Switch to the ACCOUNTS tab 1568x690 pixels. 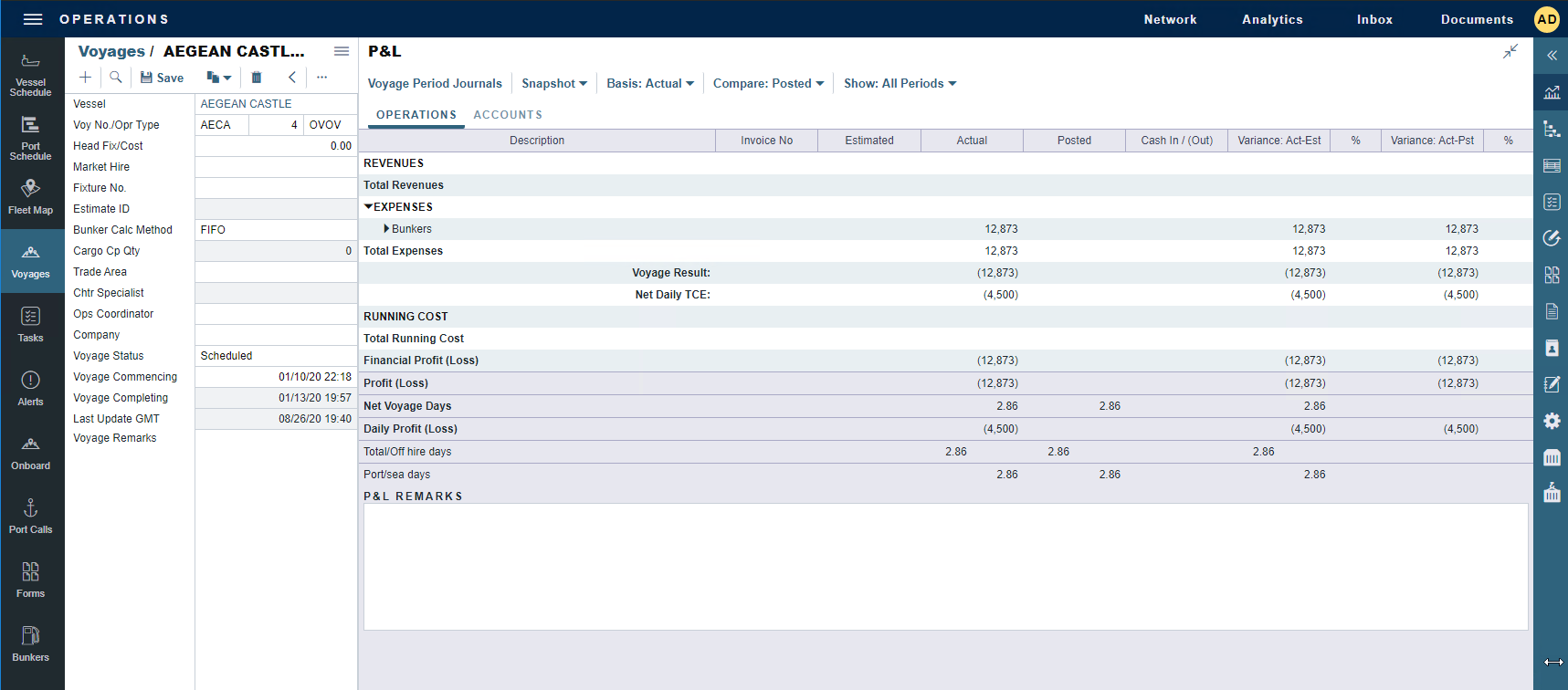508,115
